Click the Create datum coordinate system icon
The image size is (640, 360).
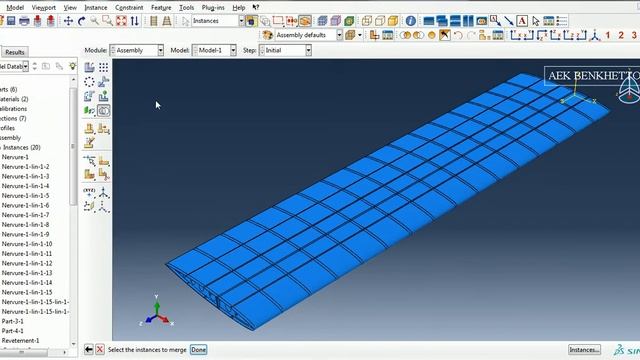point(104,192)
